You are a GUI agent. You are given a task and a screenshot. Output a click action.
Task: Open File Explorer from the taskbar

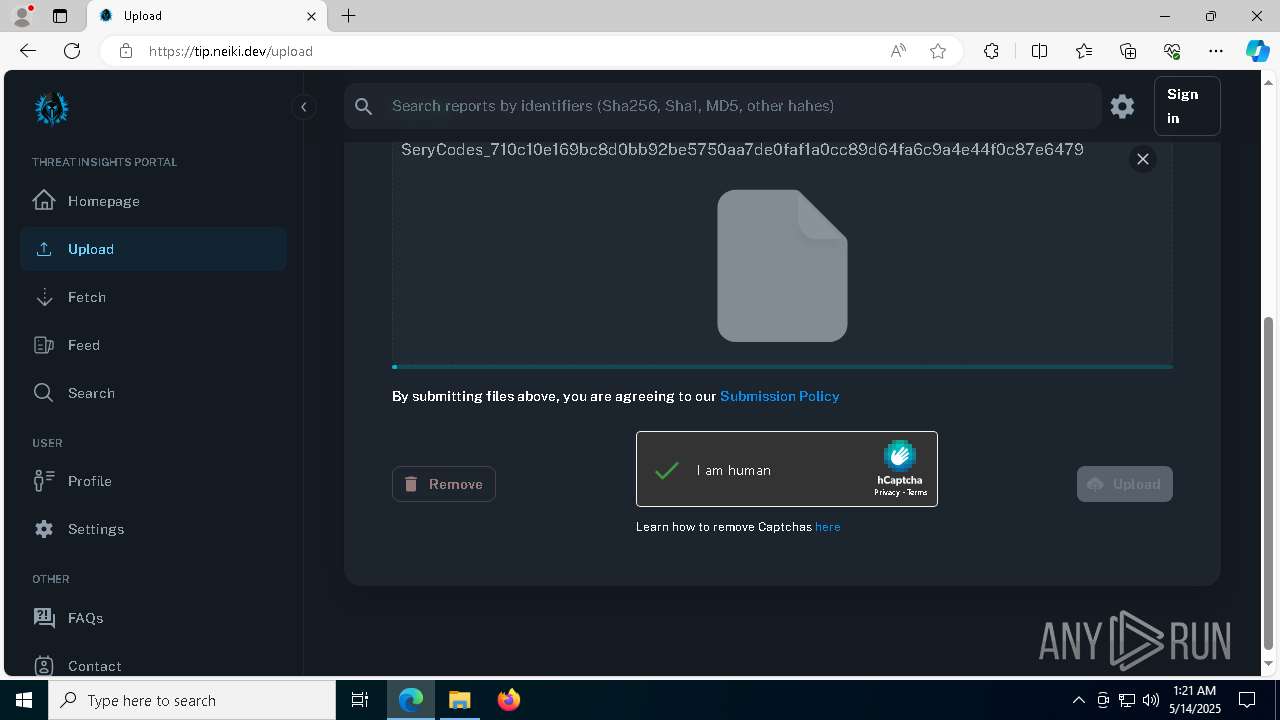(x=459, y=700)
